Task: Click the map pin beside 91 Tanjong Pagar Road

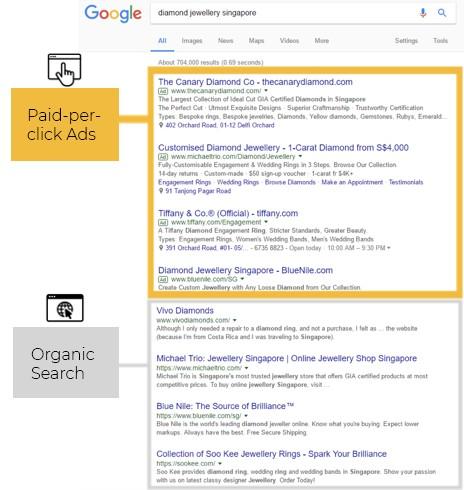Action: [x=161, y=191]
